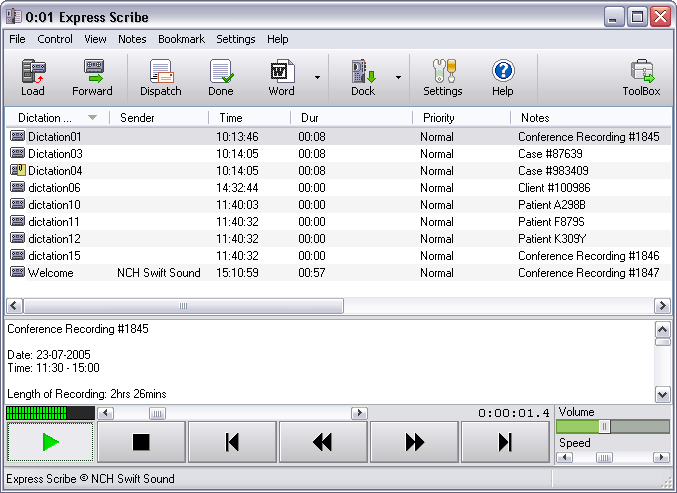Click the Load toolbar icon
Screen dimensions: 677x493
click(x=33, y=78)
